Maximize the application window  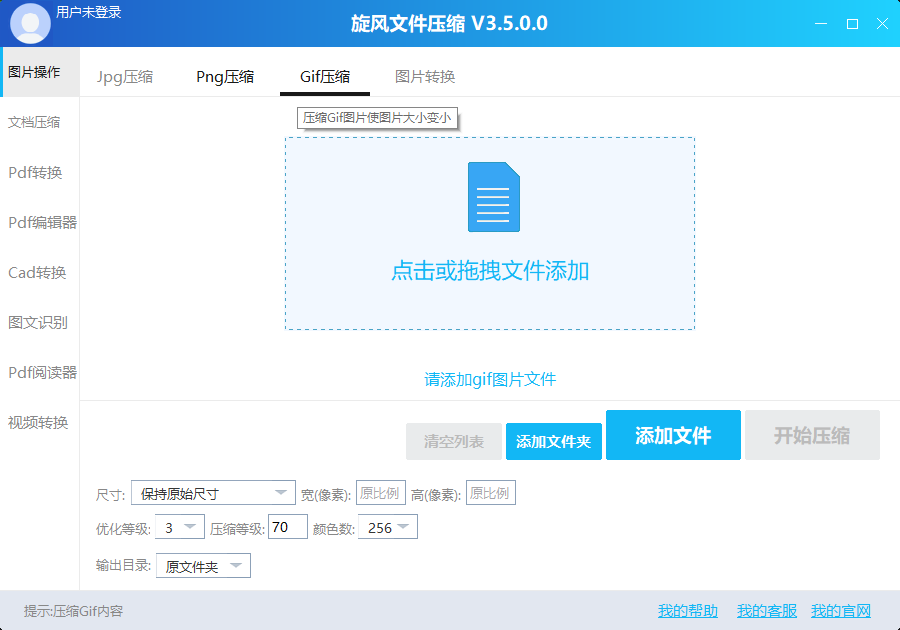pyautogui.click(x=852, y=24)
